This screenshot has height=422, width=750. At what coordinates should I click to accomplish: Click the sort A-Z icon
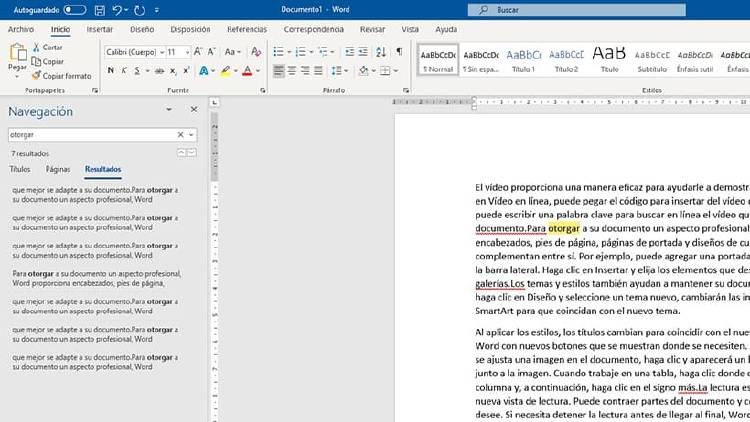(382, 51)
